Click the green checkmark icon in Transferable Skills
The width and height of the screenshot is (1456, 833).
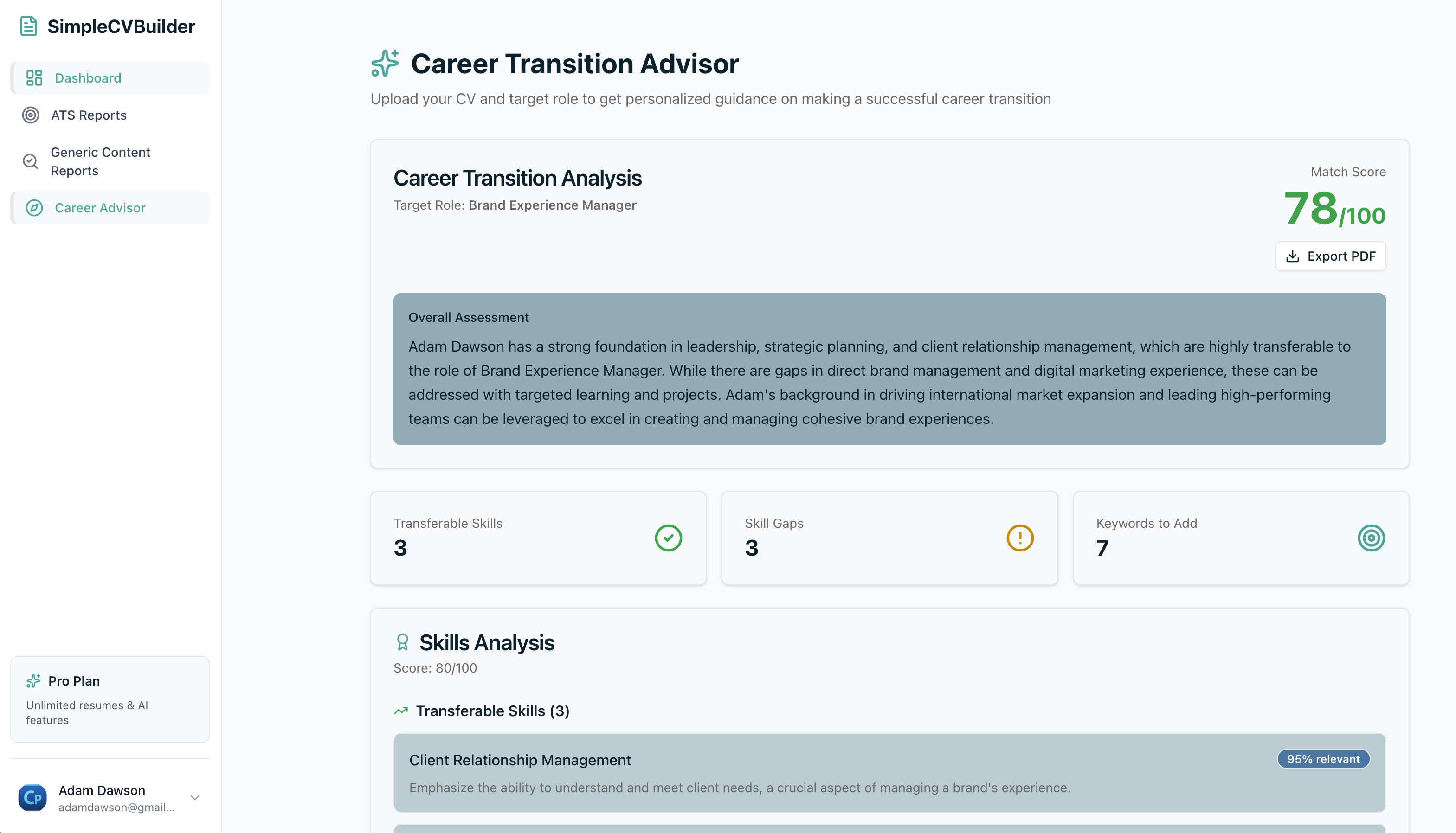668,538
